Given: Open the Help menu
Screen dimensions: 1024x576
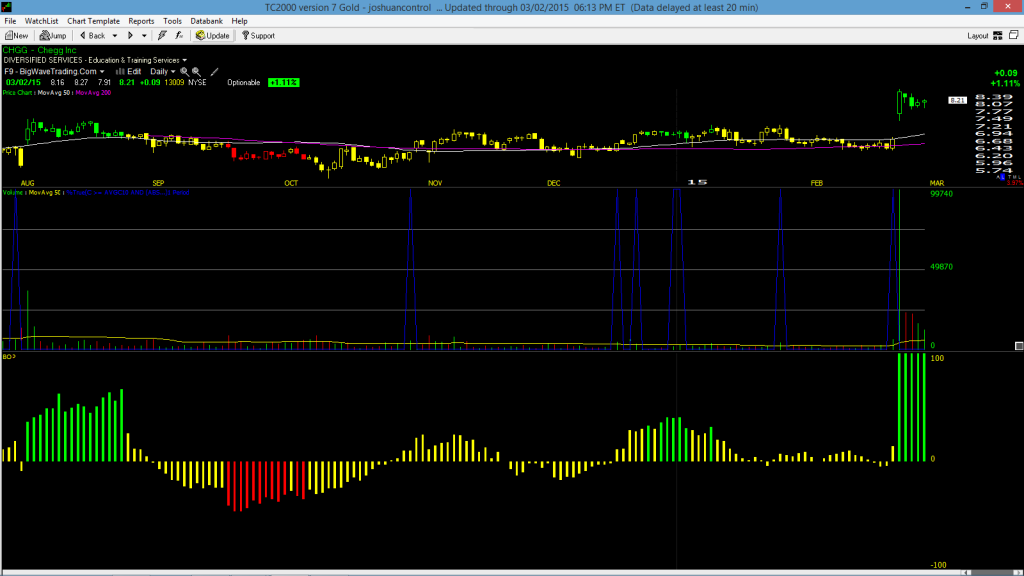Looking at the screenshot, I should pos(240,21).
